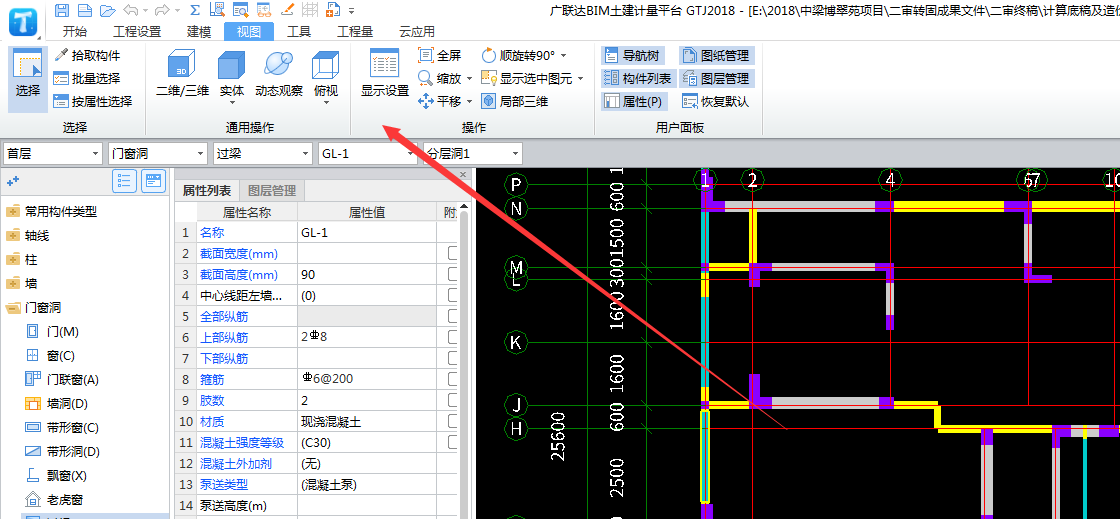Click 批量选择 batch select

pos(87,79)
